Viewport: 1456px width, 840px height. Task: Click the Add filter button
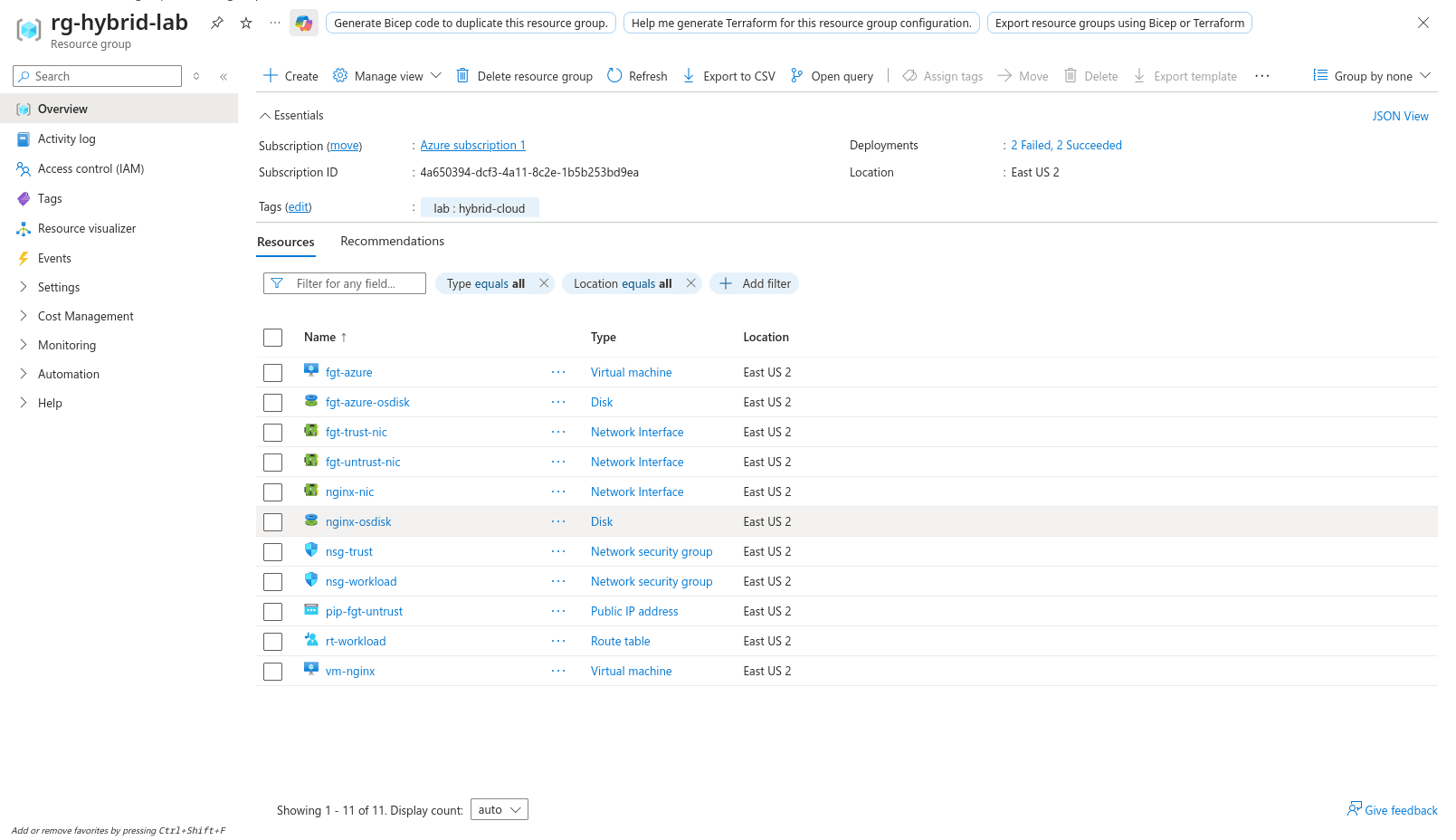click(x=755, y=283)
